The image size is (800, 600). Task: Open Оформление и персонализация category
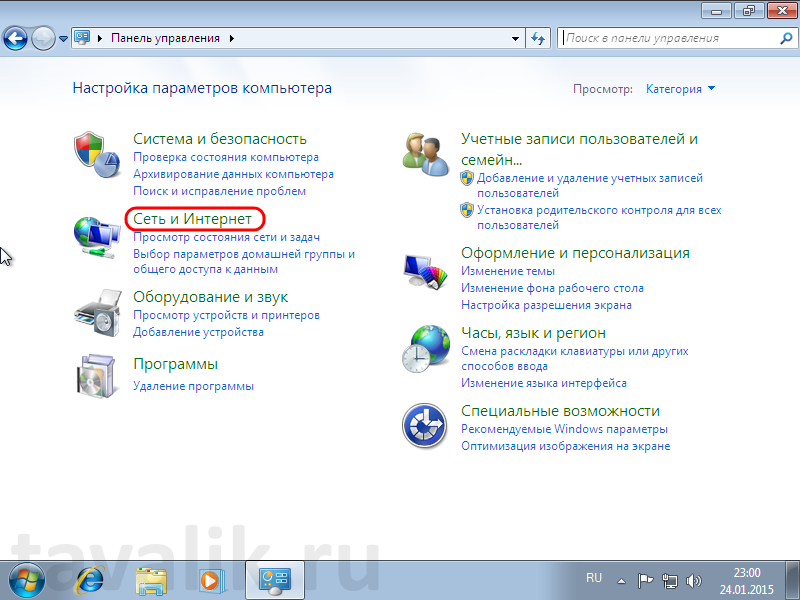click(x=576, y=253)
